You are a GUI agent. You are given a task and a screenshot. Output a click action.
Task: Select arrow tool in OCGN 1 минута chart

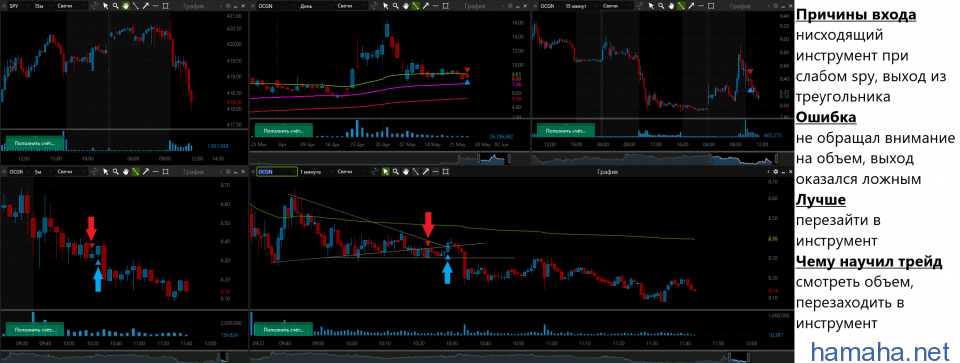coord(425,171)
